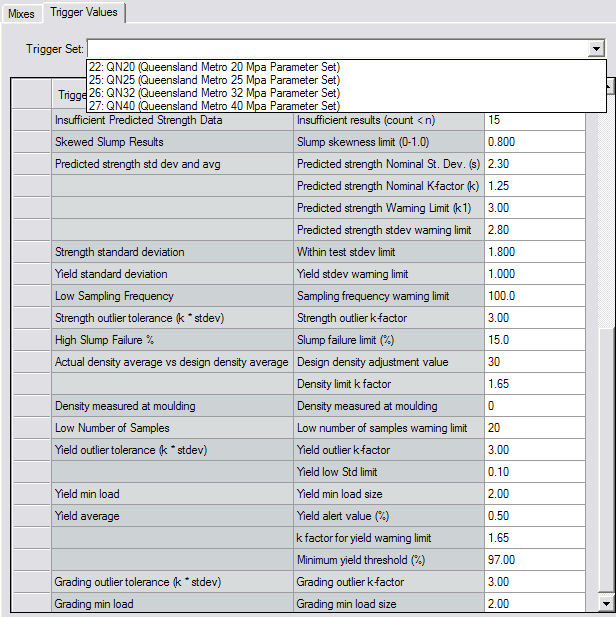
Task: Select the Trigger Values tab
Action: [x=83, y=13]
